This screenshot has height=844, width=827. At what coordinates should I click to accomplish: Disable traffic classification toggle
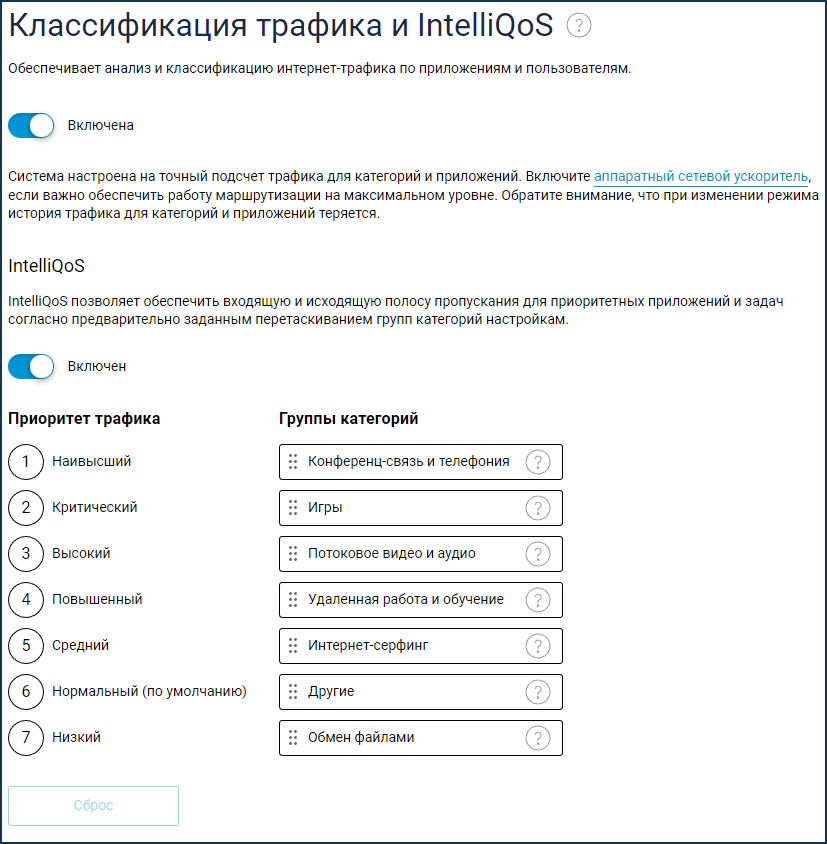[x=31, y=126]
